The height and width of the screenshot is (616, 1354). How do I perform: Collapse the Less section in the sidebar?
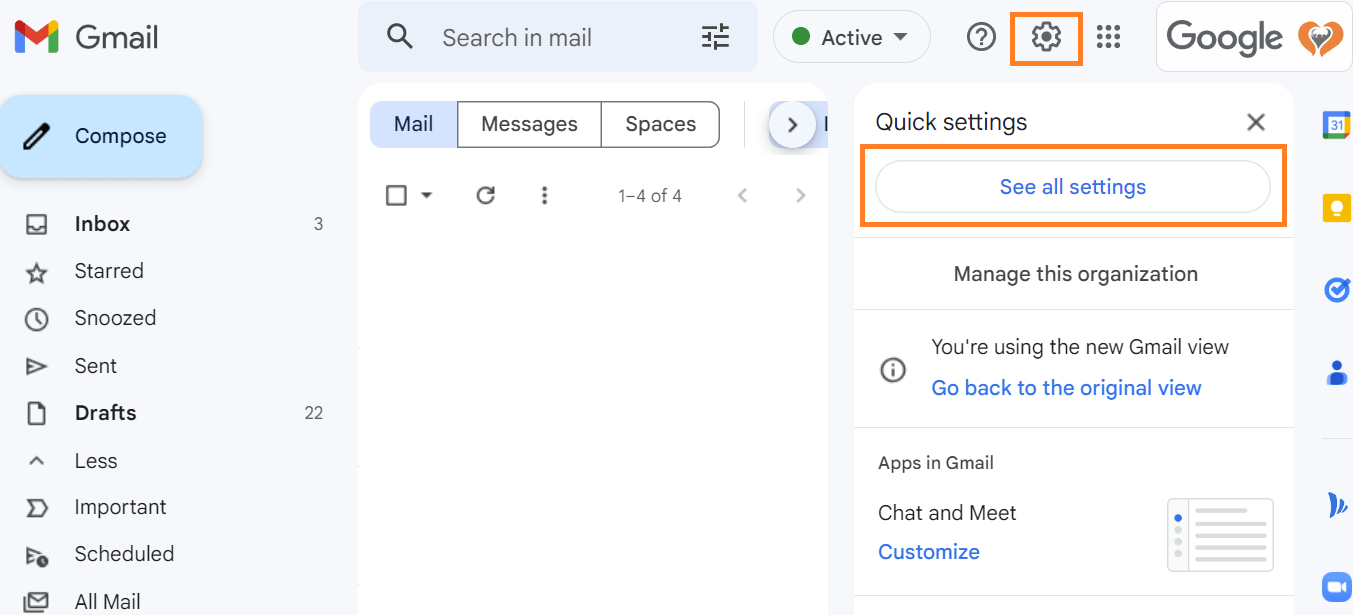pyautogui.click(x=96, y=460)
